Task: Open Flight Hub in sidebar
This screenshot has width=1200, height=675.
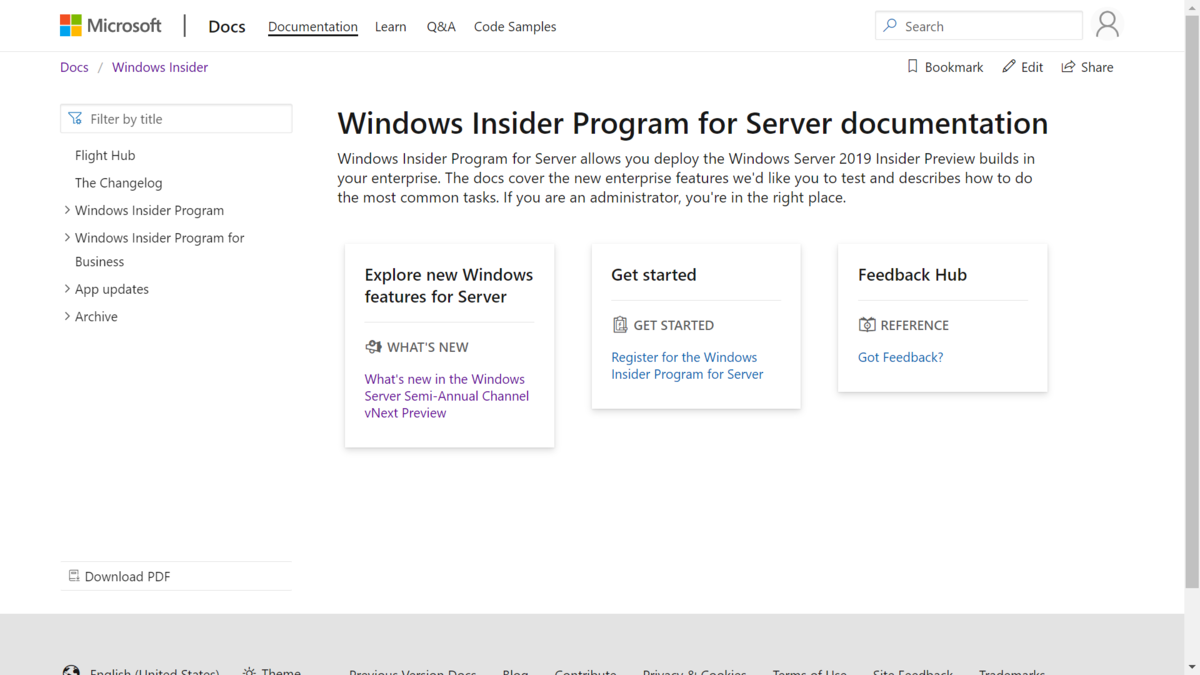Action: coord(105,155)
